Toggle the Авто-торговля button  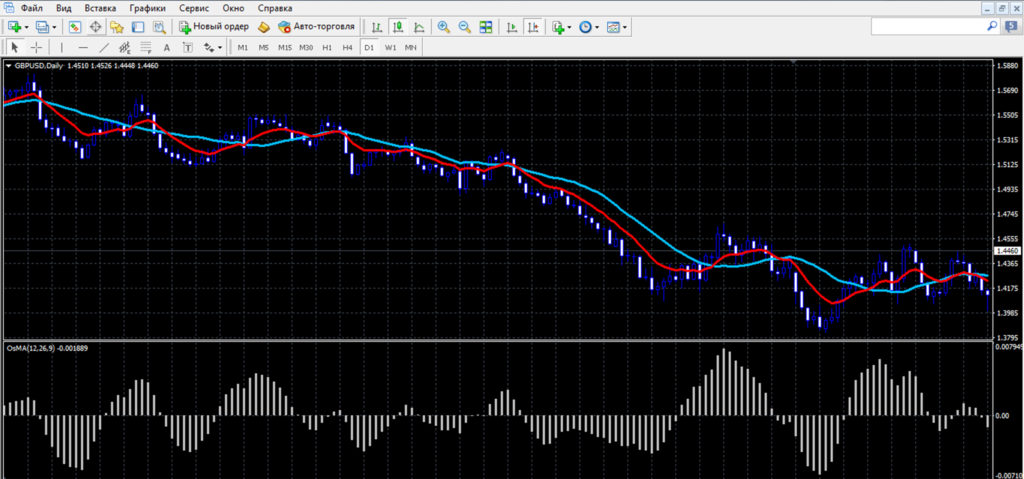316,27
